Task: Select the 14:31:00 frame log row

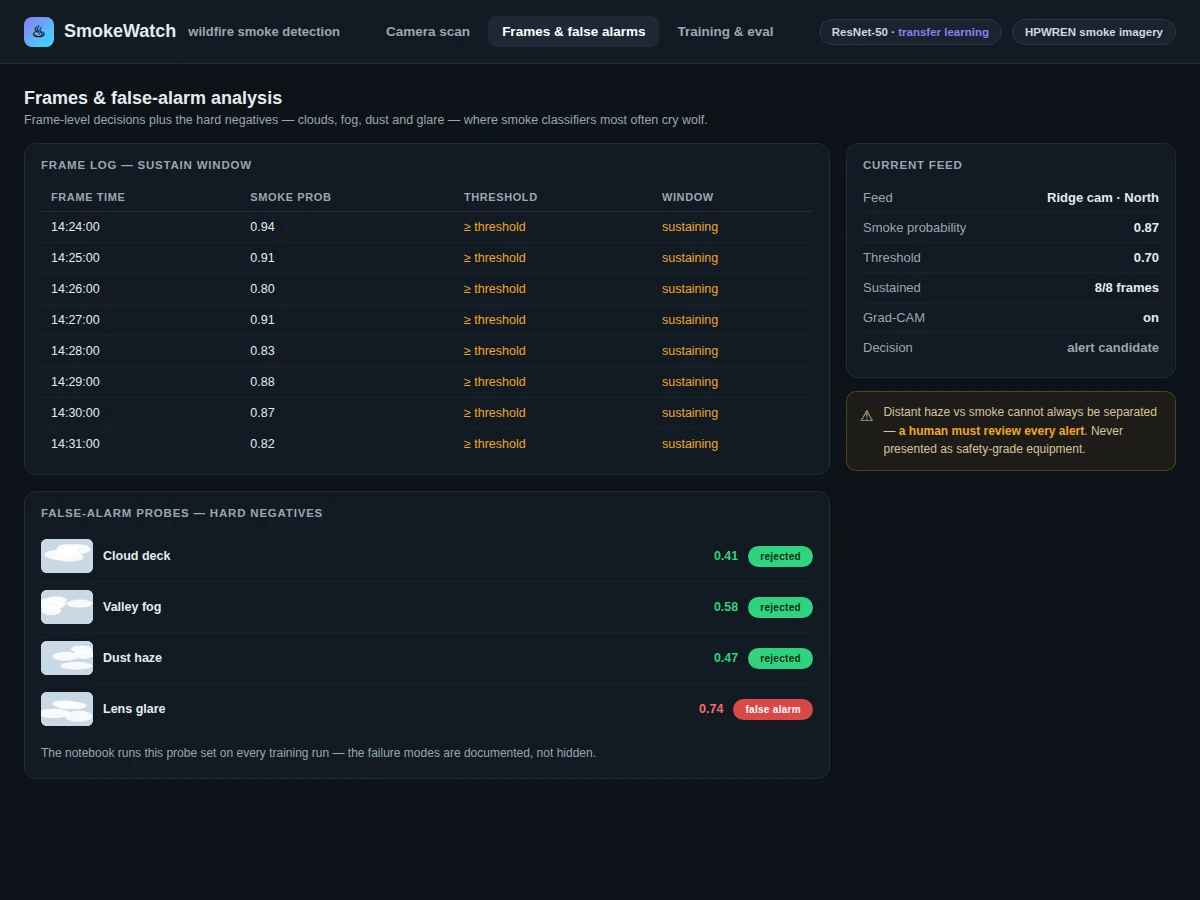Action: point(427,444)
